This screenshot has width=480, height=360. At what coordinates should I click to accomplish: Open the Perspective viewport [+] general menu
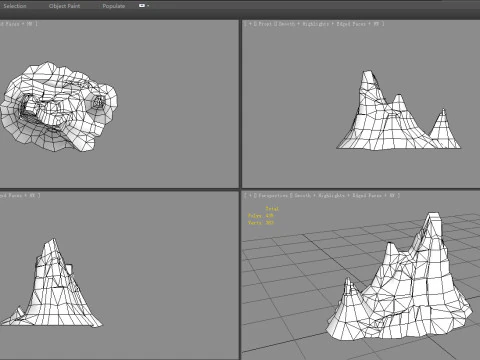tap(250, 195)
